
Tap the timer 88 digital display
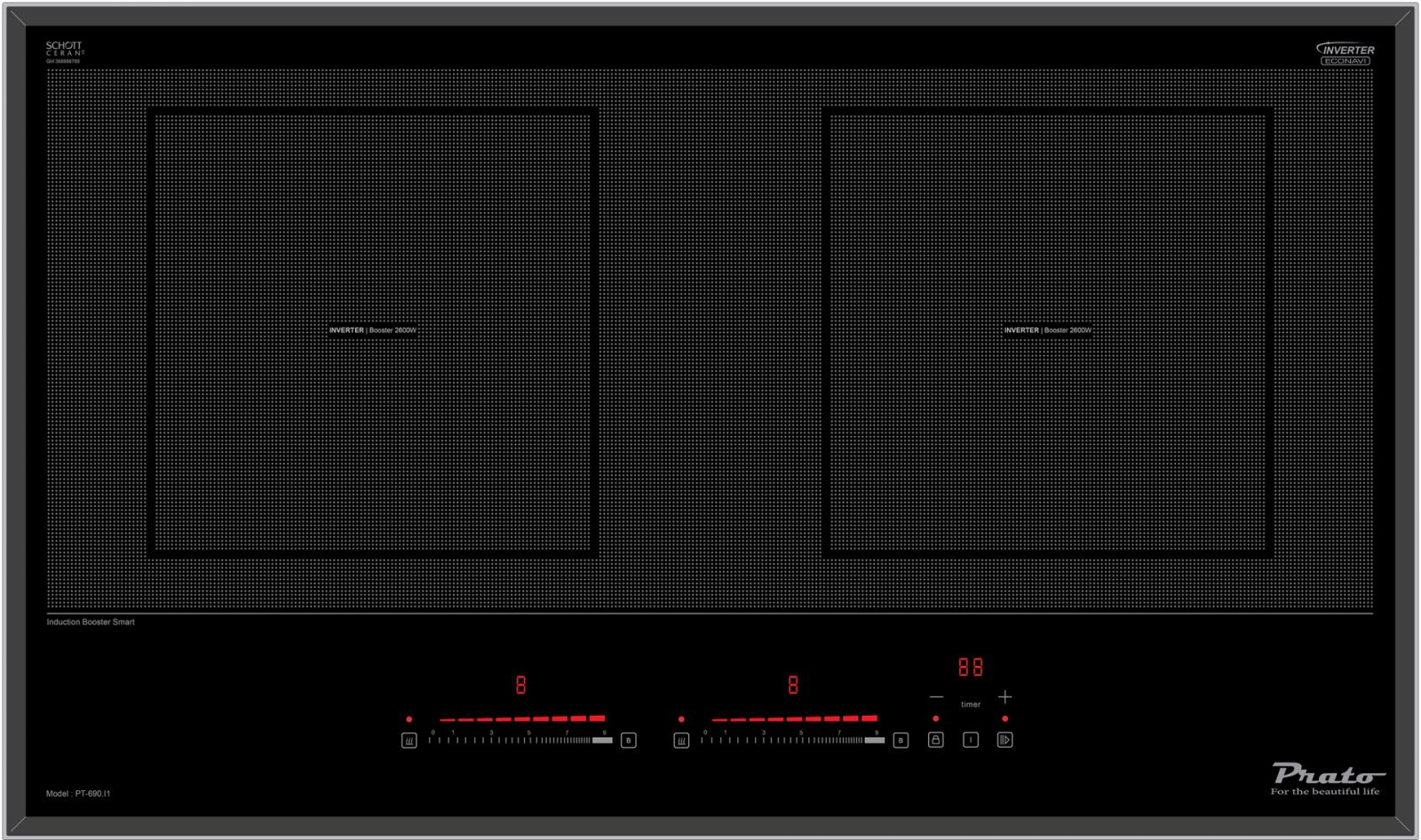[x=970, y=667]
